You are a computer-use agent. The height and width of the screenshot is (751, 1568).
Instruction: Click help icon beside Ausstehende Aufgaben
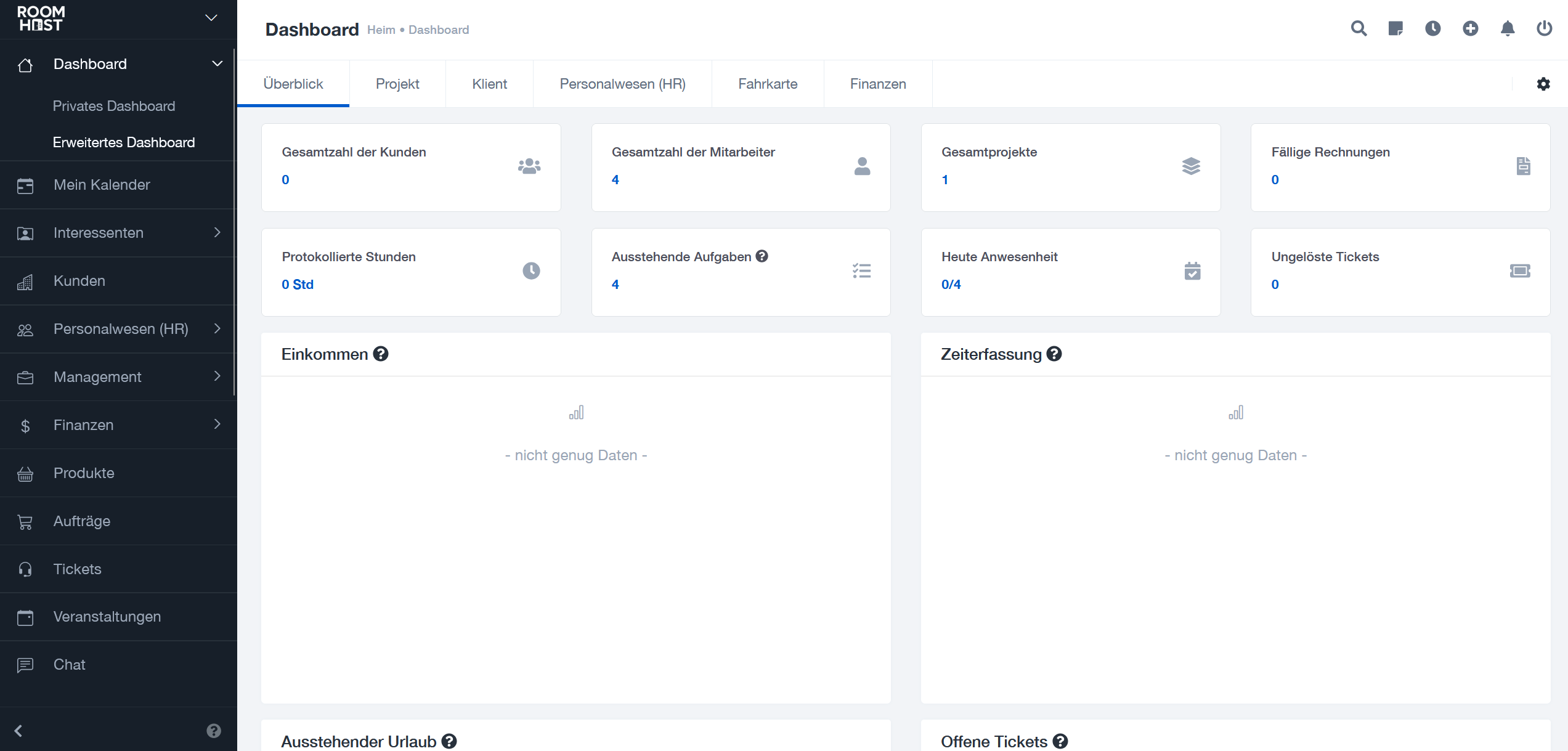pos(762,256)
